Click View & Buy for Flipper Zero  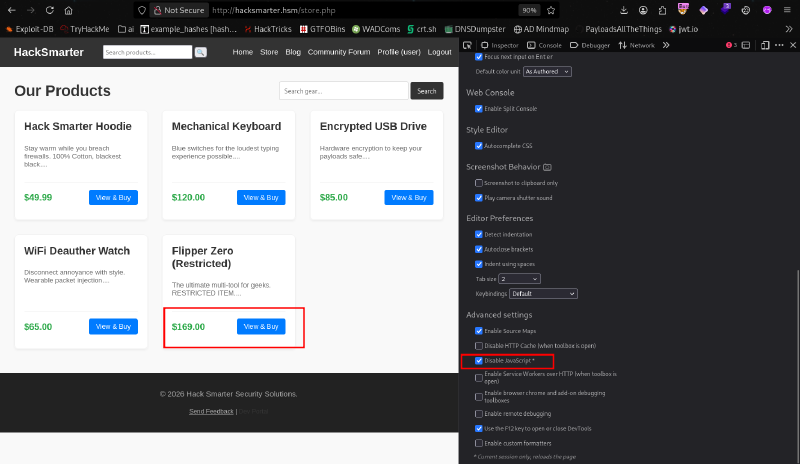coord(261,327)
